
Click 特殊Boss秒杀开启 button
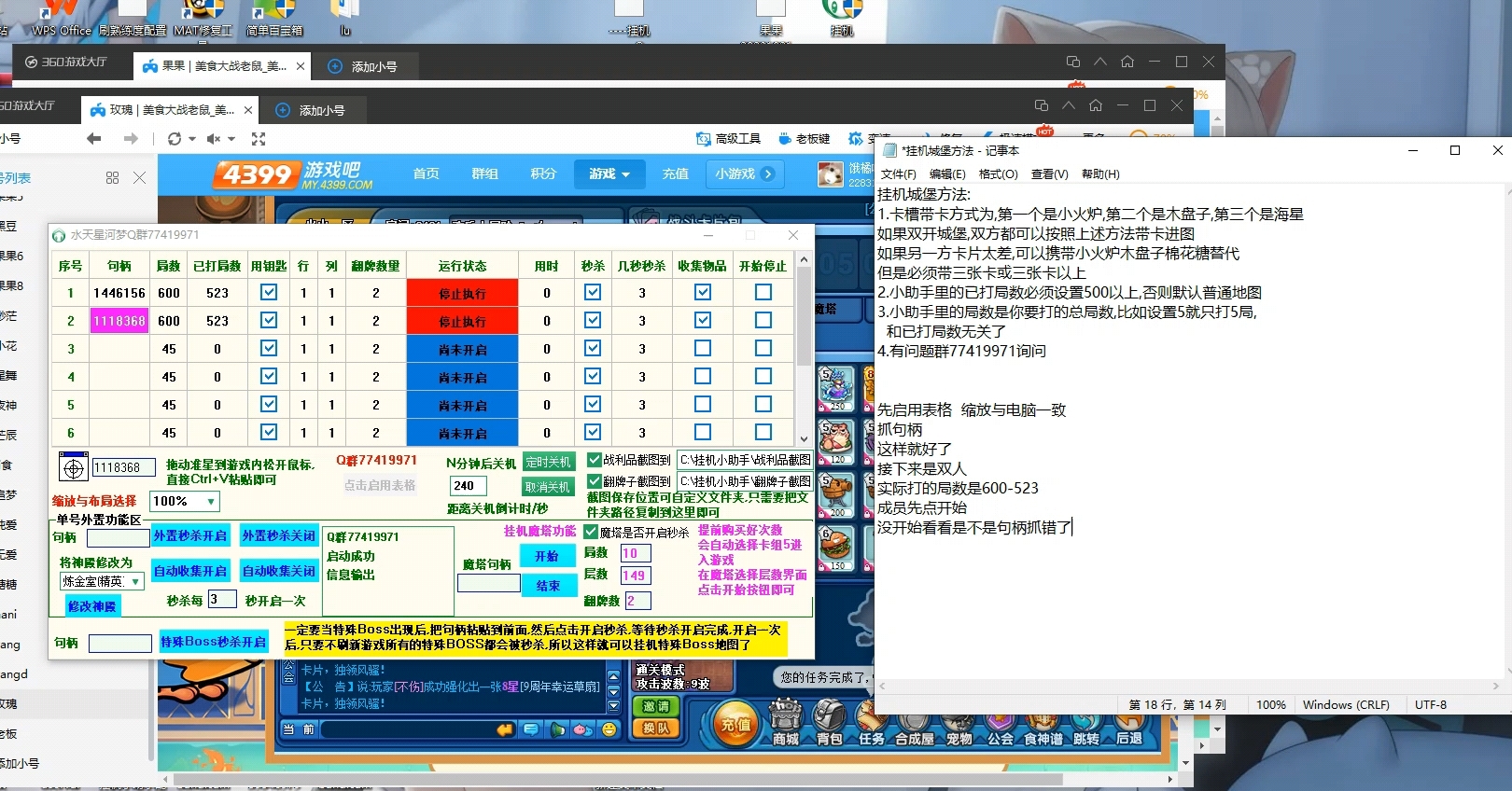[214, 642]
